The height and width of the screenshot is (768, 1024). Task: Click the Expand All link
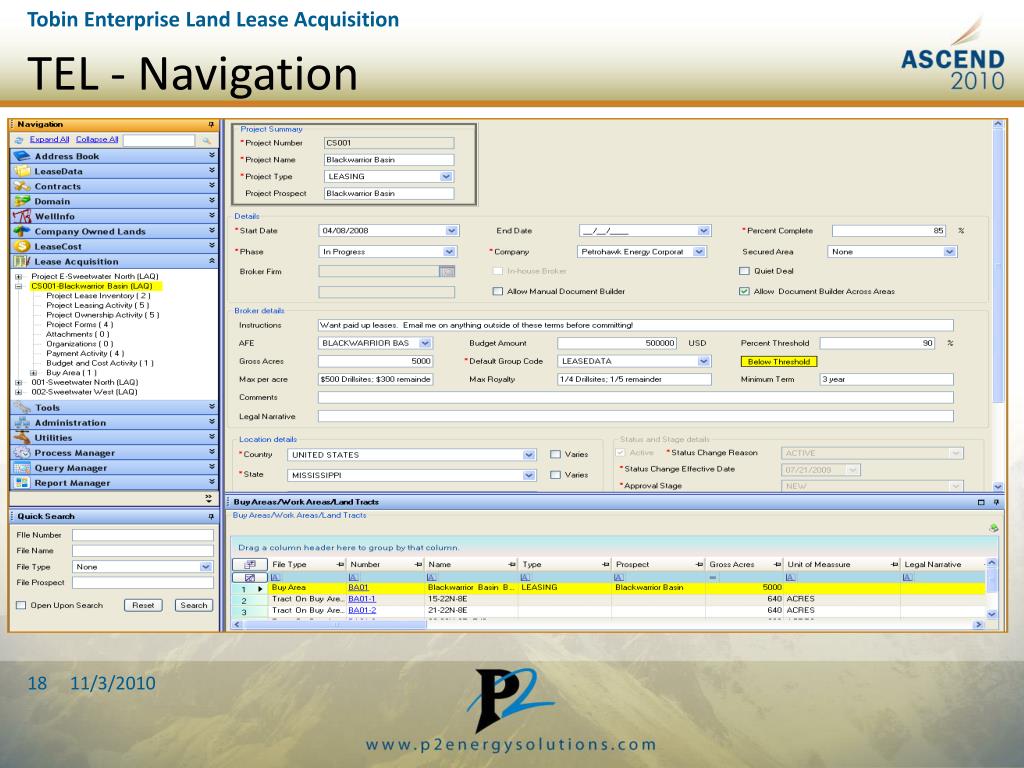coord(49,139)
